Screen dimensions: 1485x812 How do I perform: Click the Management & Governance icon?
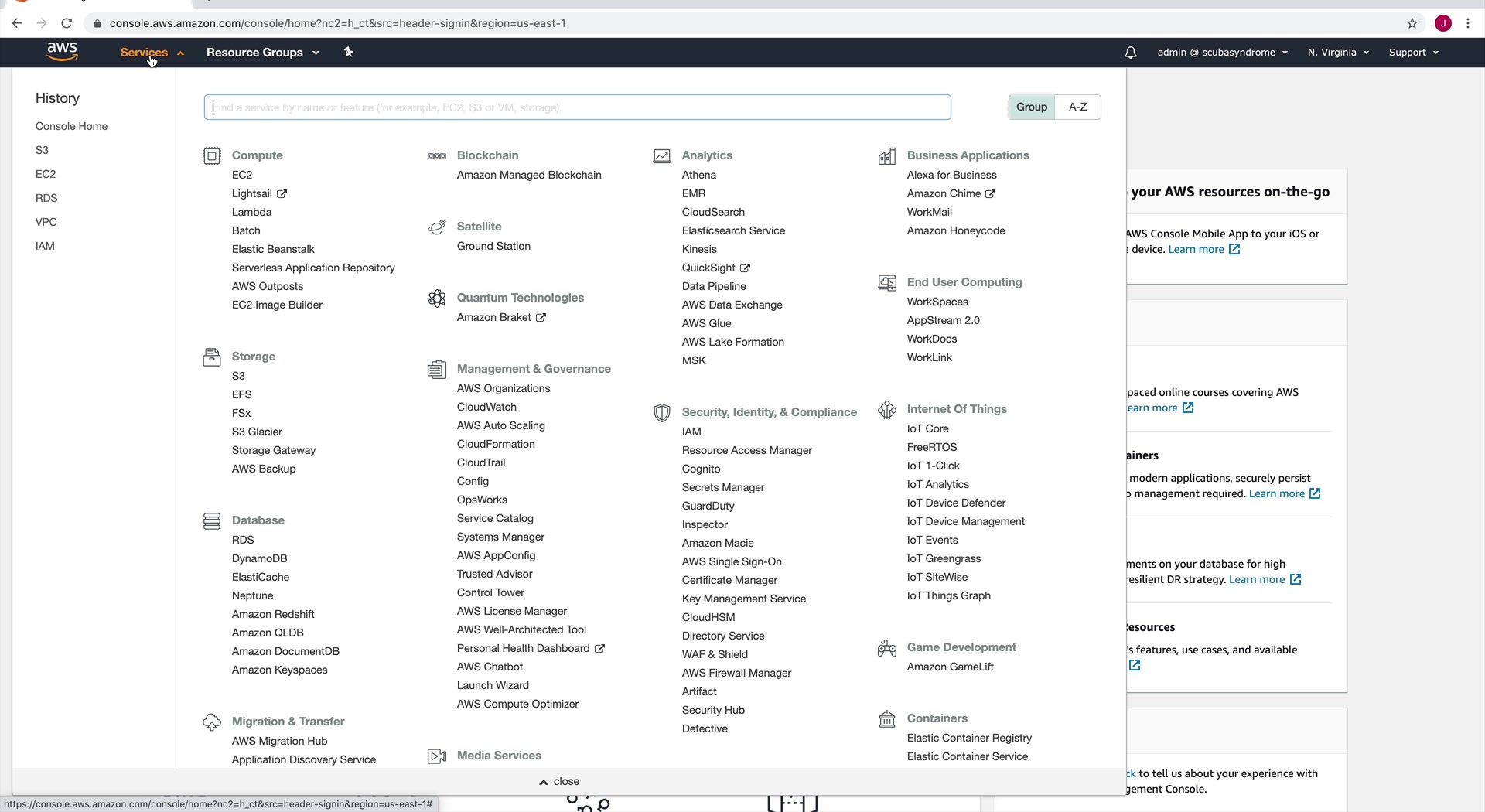click(437, 370)
